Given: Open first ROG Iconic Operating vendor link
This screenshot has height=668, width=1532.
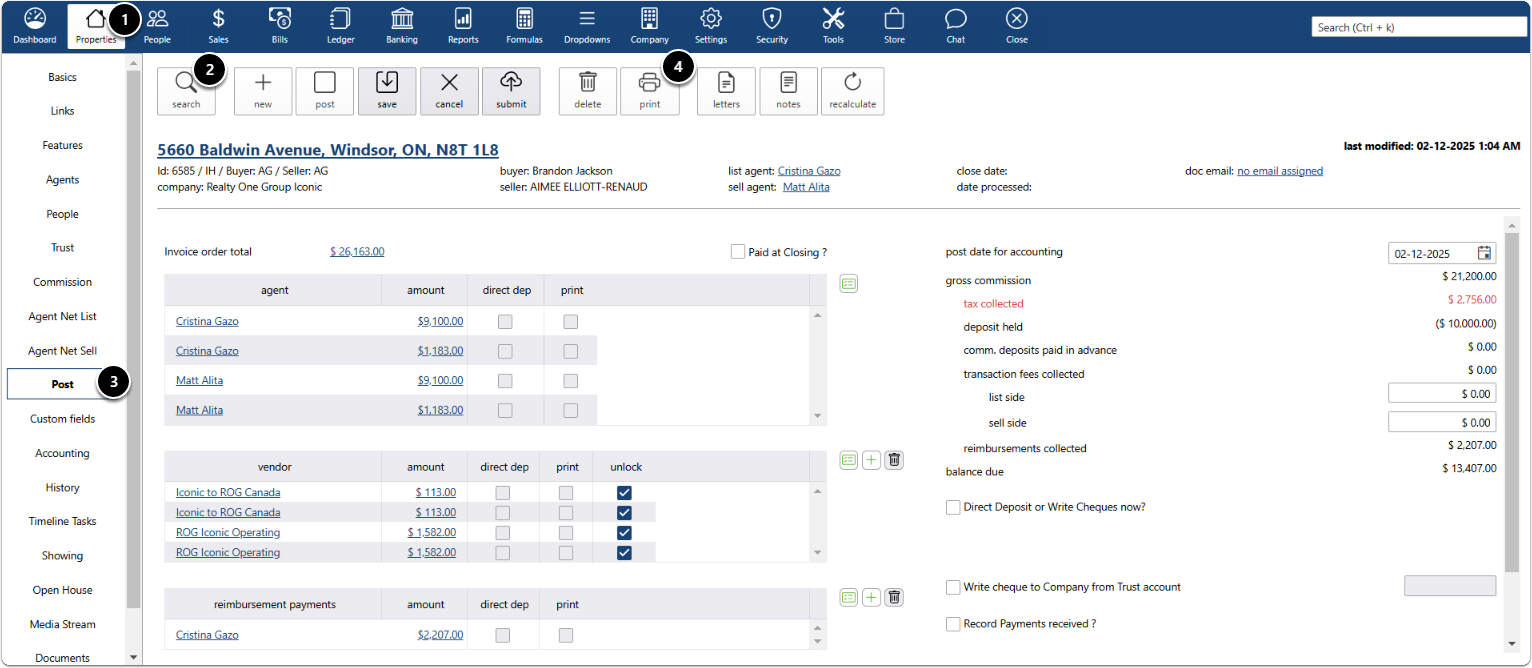Looking at the screenshot, I should coord(228,533).
